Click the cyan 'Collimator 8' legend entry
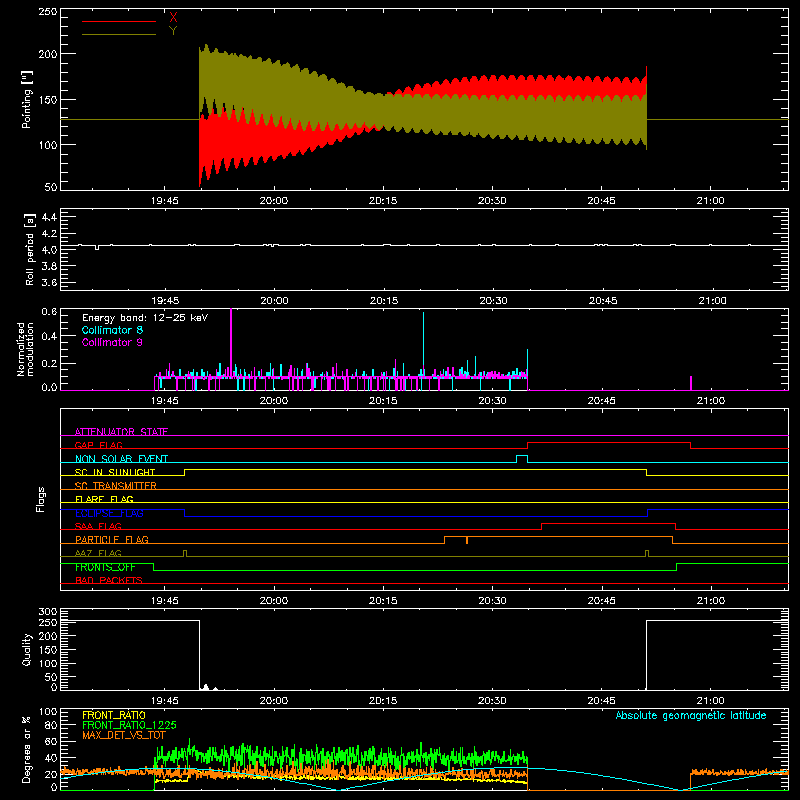Viewport: 800px width, 800px height. 112,330
